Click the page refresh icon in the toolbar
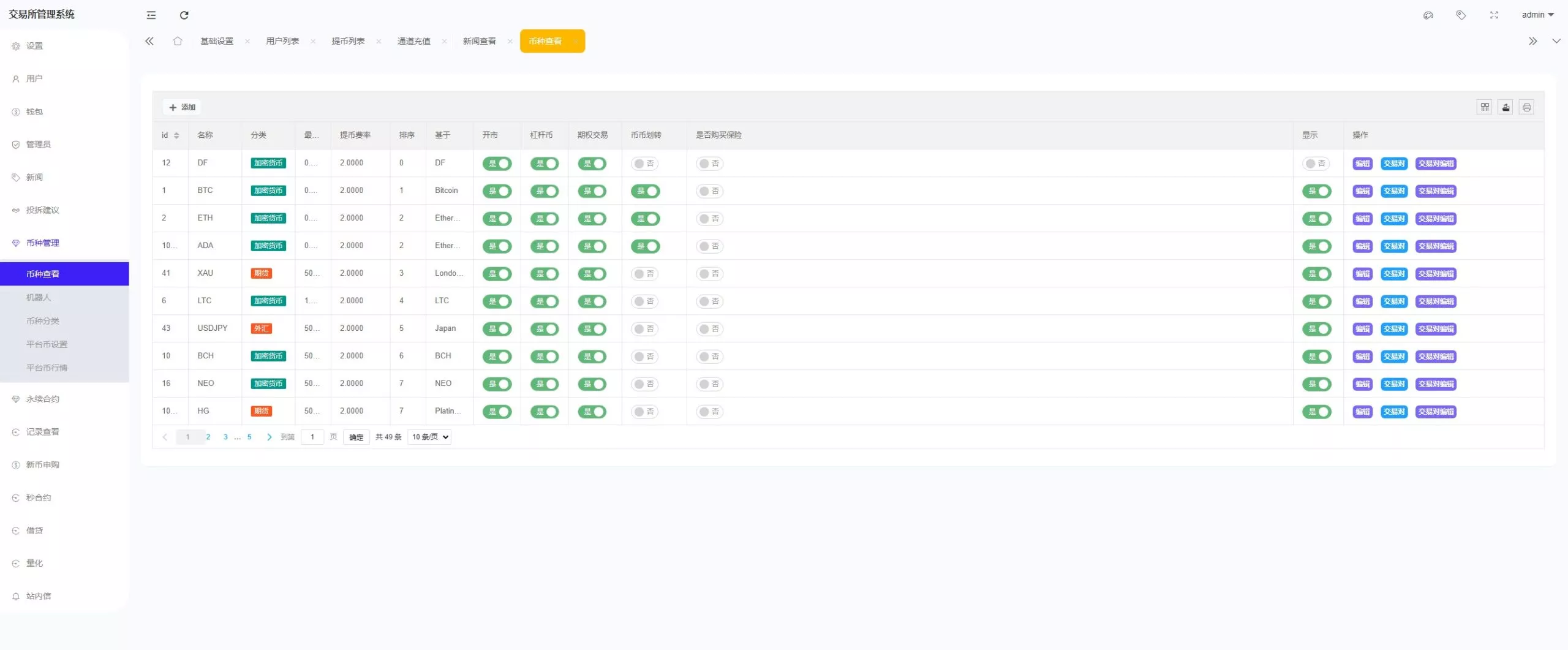The image size is (1568, 650). tap(184, 15)
